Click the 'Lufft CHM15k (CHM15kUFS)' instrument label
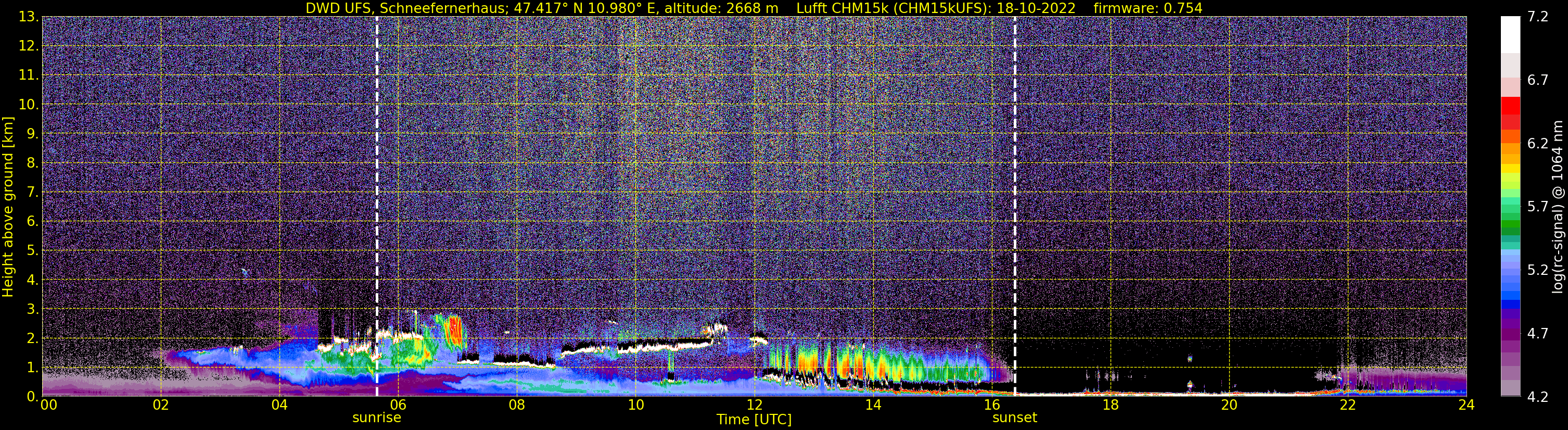 (x=893, y=8)
